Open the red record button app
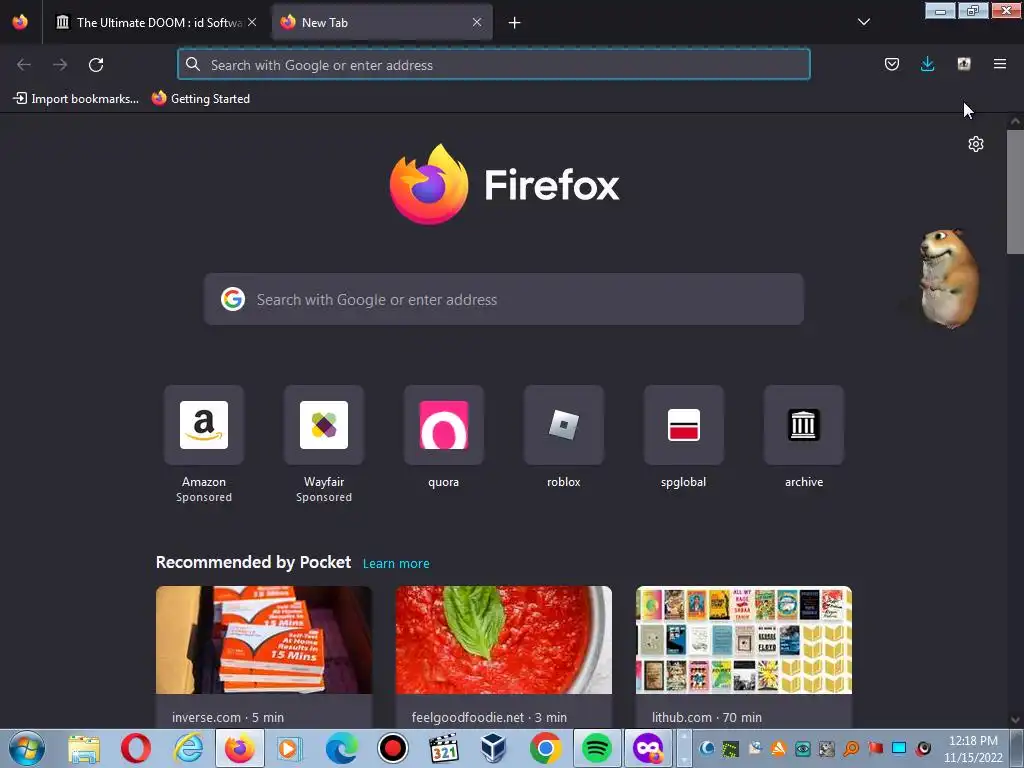Screen dimensions: 1024x768 point(392,748)
